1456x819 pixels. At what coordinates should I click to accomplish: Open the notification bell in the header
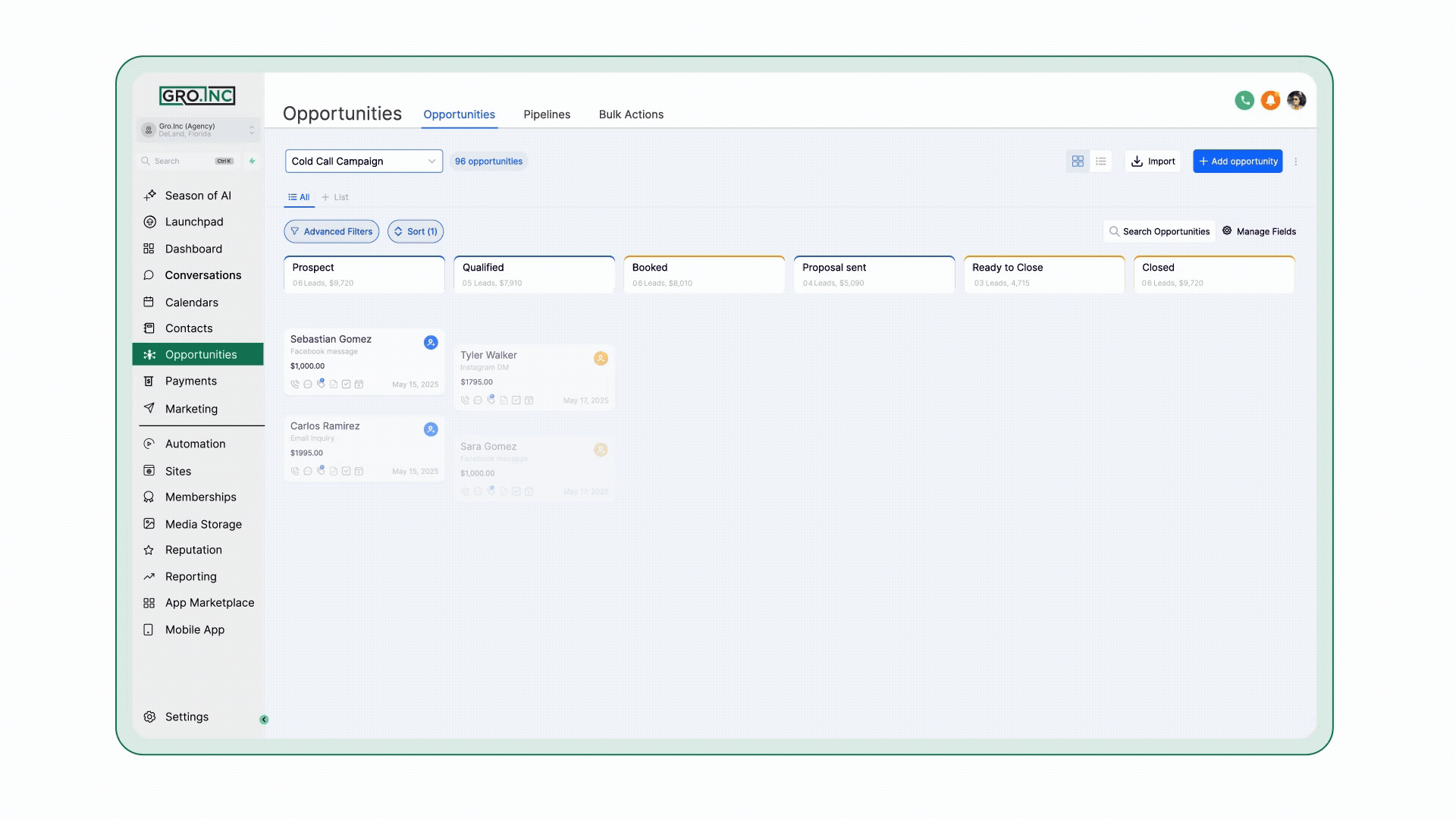tap(1270, 99)
